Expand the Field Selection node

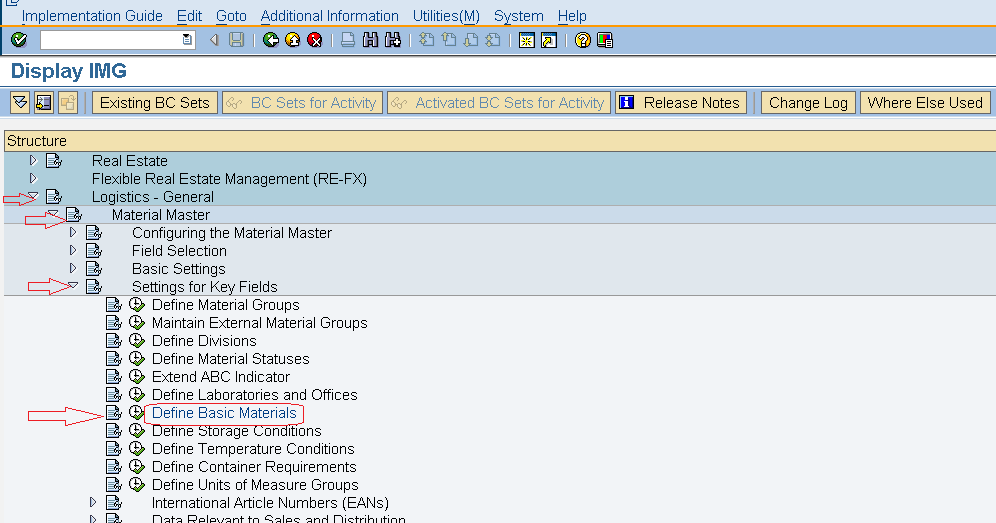tap(73, 250)
